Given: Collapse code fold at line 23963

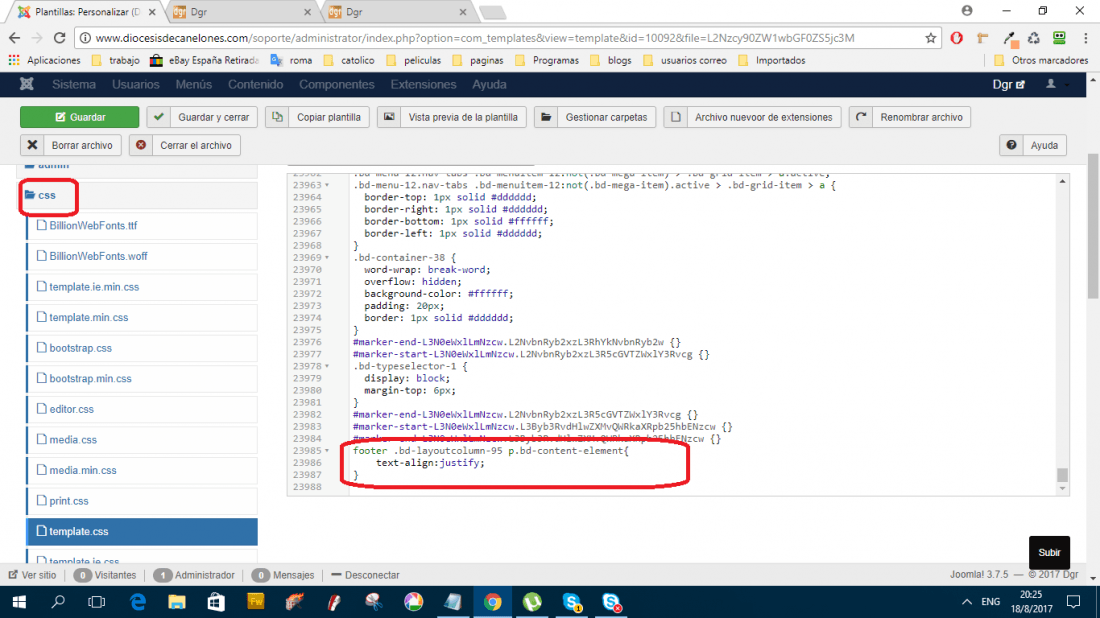Looking at the screenshot, I should pyautogui.click(x=327, y=185).
